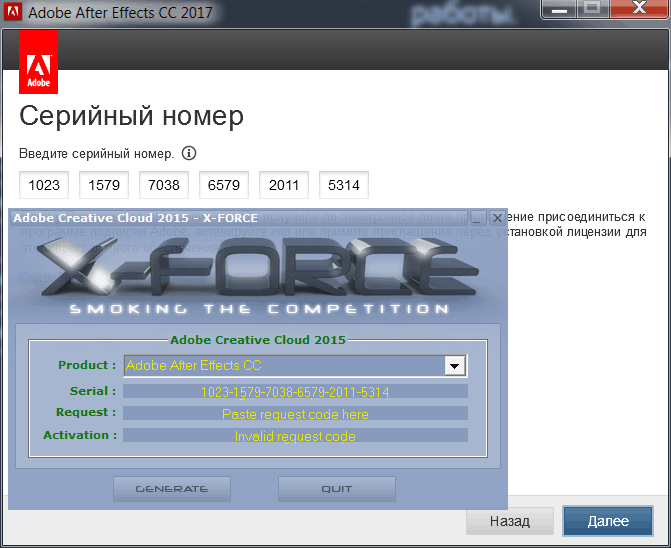This screenshot has height=548, width=671.
Task: Click the serial box containing 1023
Action: [44, 185]
